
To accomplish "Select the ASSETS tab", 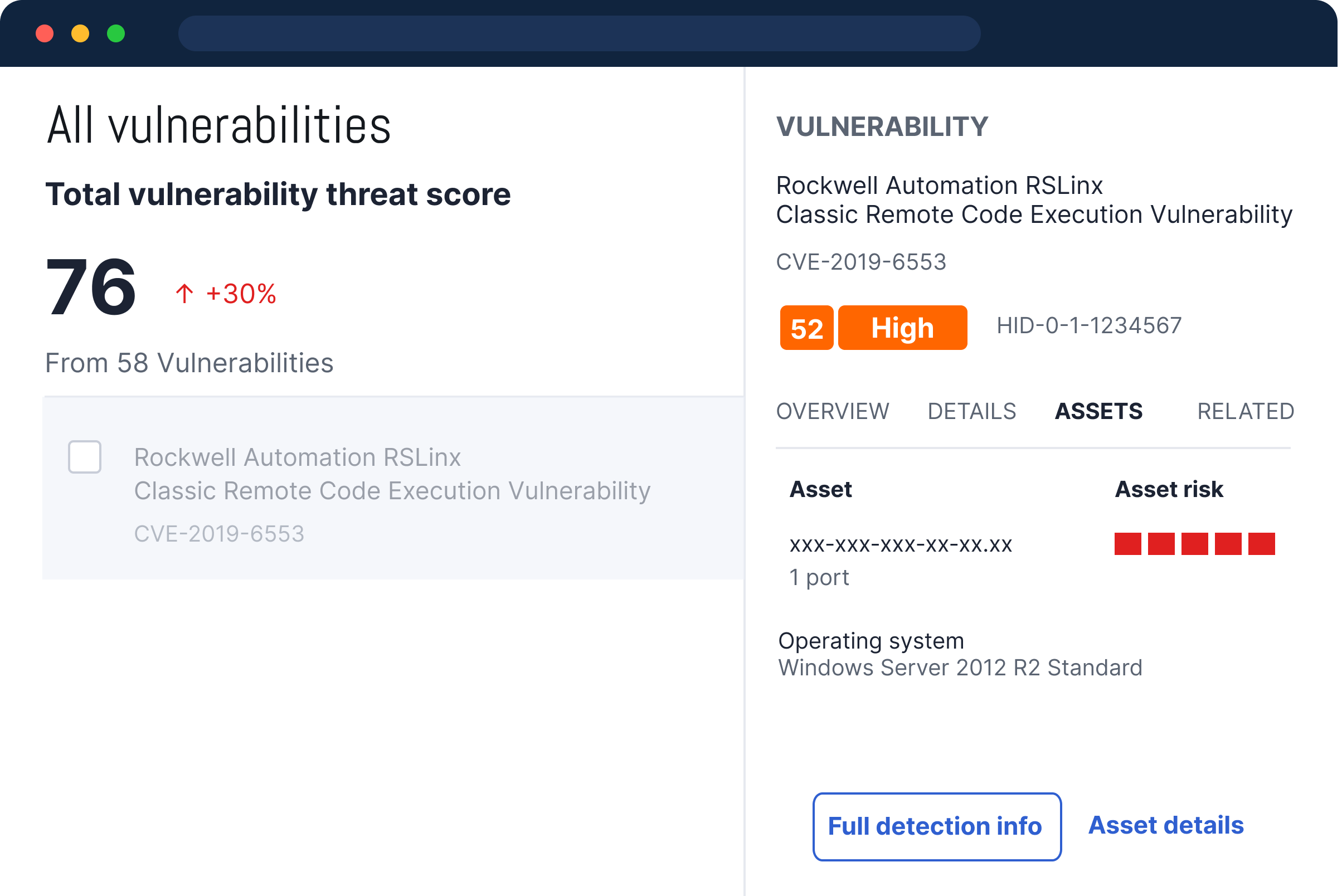I will 1098,411.
